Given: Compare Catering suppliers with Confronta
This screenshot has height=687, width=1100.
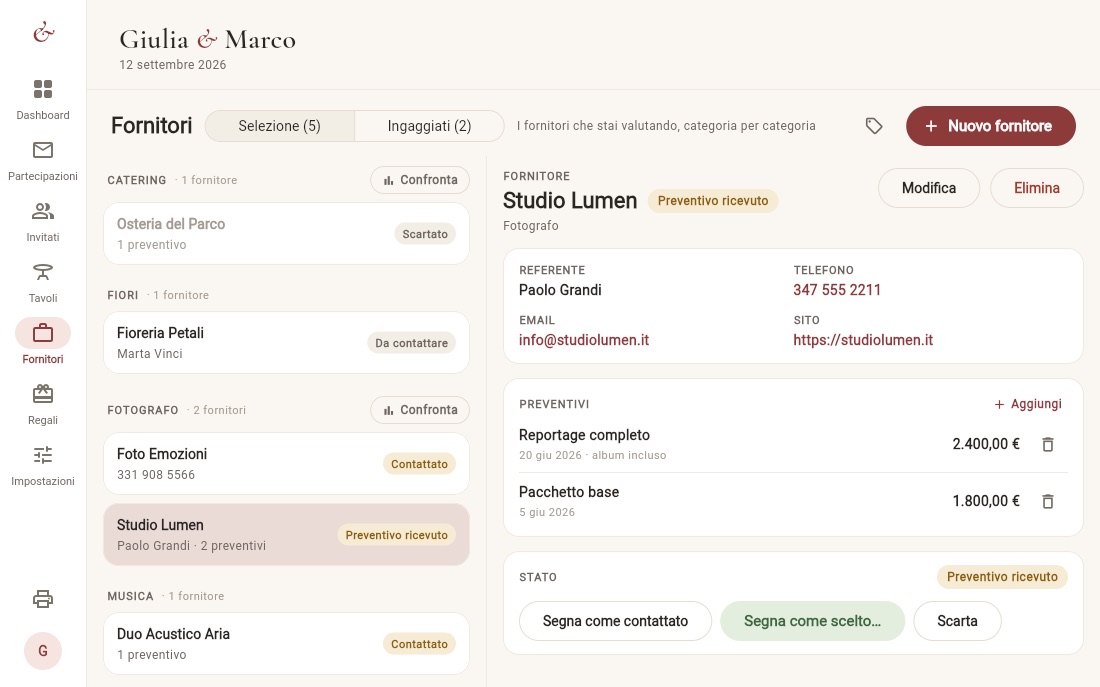Looking at the screenshot, I should point(420,180).
